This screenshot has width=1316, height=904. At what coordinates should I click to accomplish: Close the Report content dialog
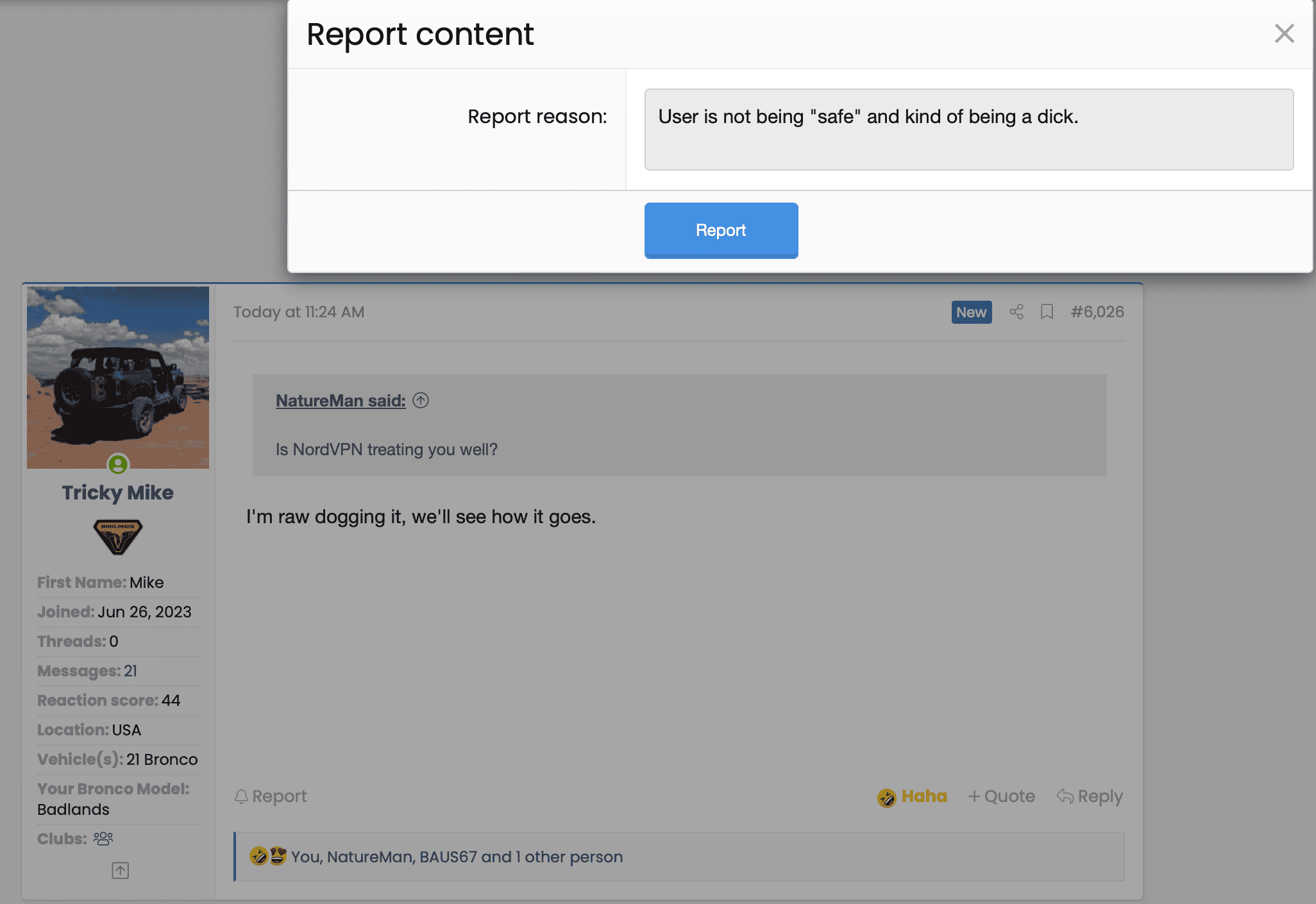[x=1284, y=33]
